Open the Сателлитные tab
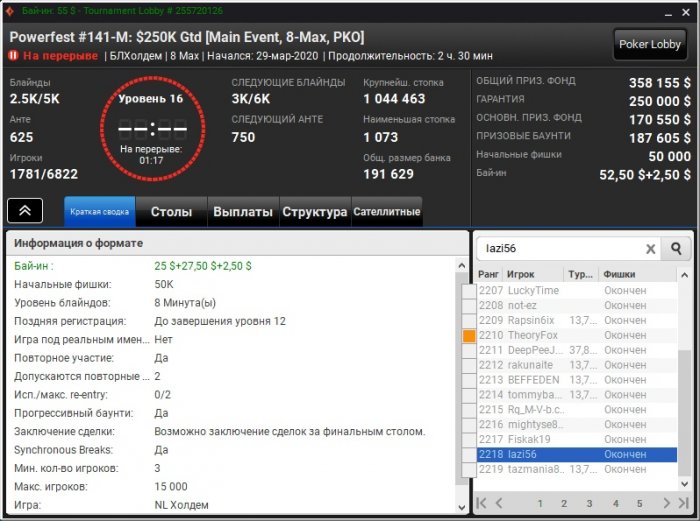 (x=387, y=212)
